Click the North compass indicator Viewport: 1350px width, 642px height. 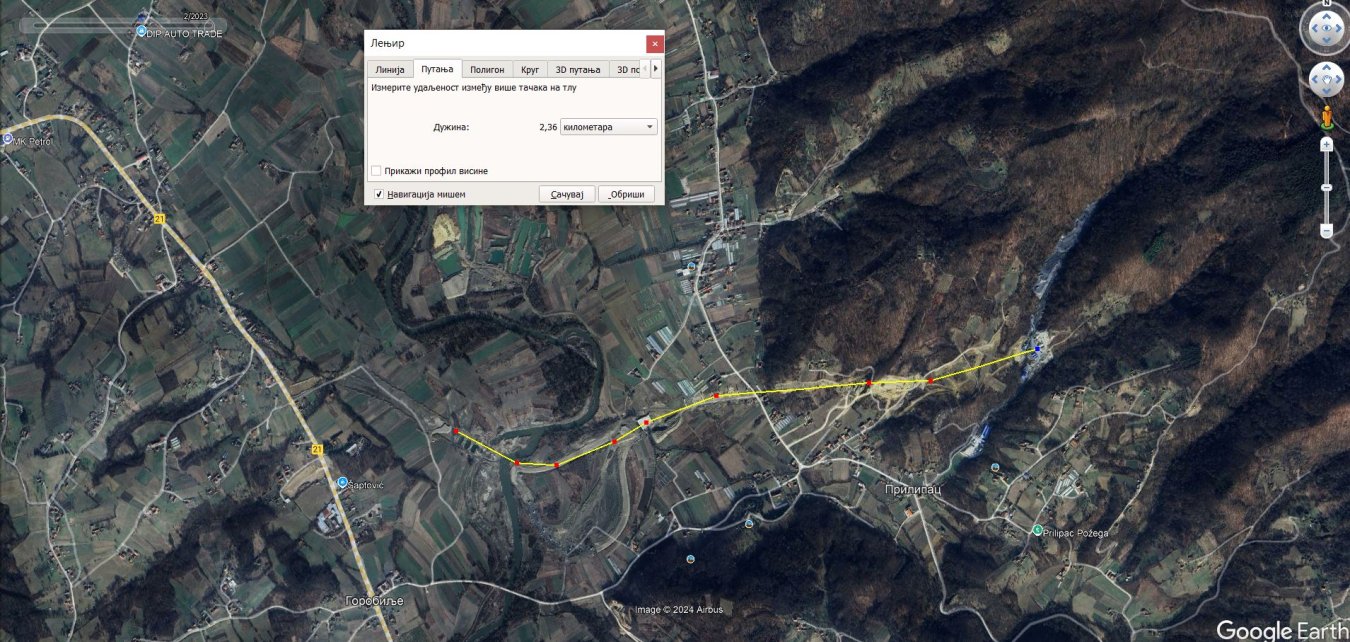click(1326, 5)
